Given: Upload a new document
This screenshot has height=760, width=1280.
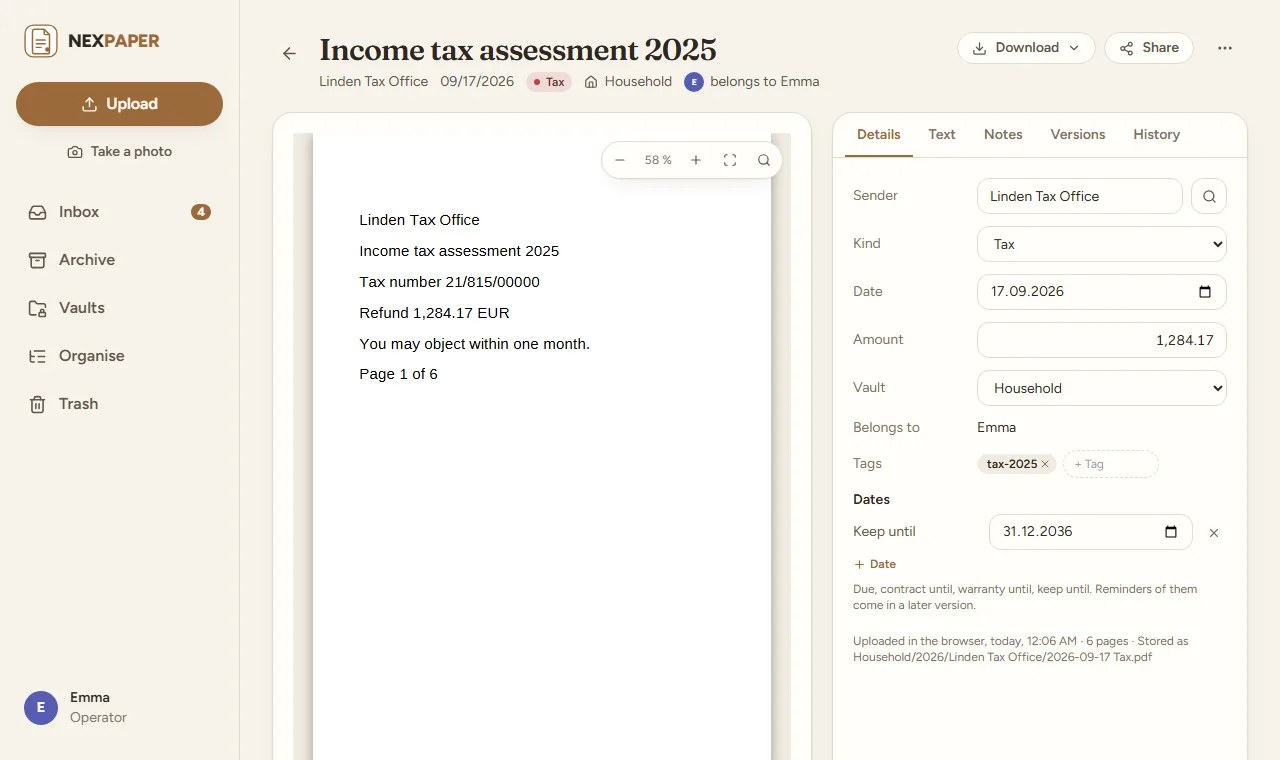Looking at the screenshot, I should coord(119,104).
